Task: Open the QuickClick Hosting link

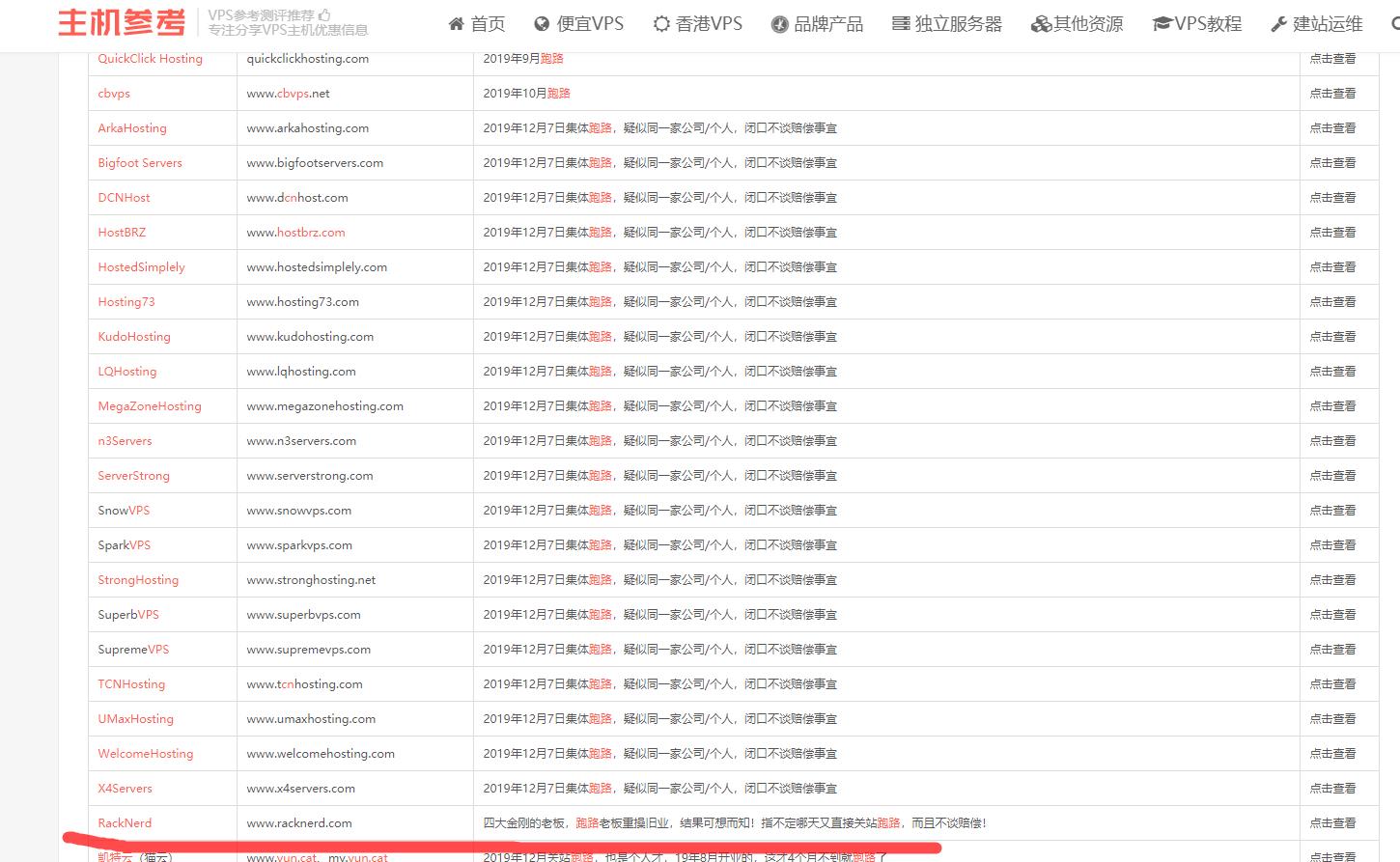Action: [151, 59]
